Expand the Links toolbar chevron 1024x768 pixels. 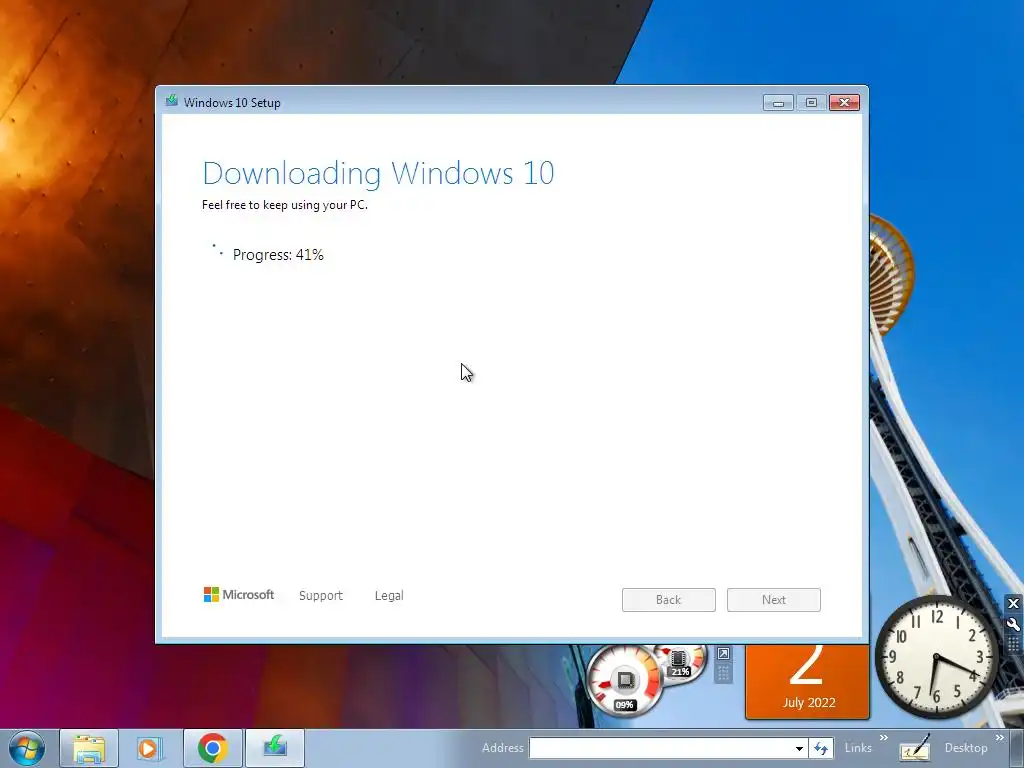tap(884, 738)
